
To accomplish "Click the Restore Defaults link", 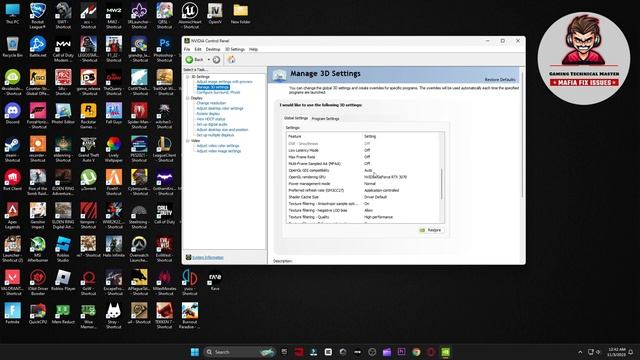I will (x=500, y=80).
